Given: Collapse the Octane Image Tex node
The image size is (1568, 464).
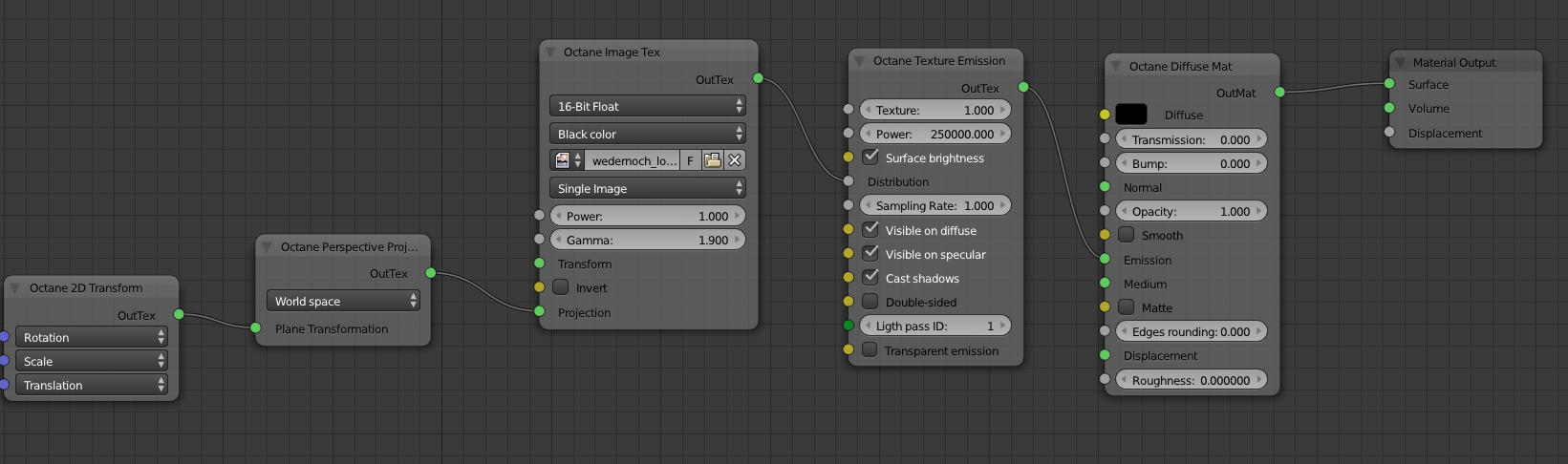Looking at the screenshot, I should [x=550, y=53].
